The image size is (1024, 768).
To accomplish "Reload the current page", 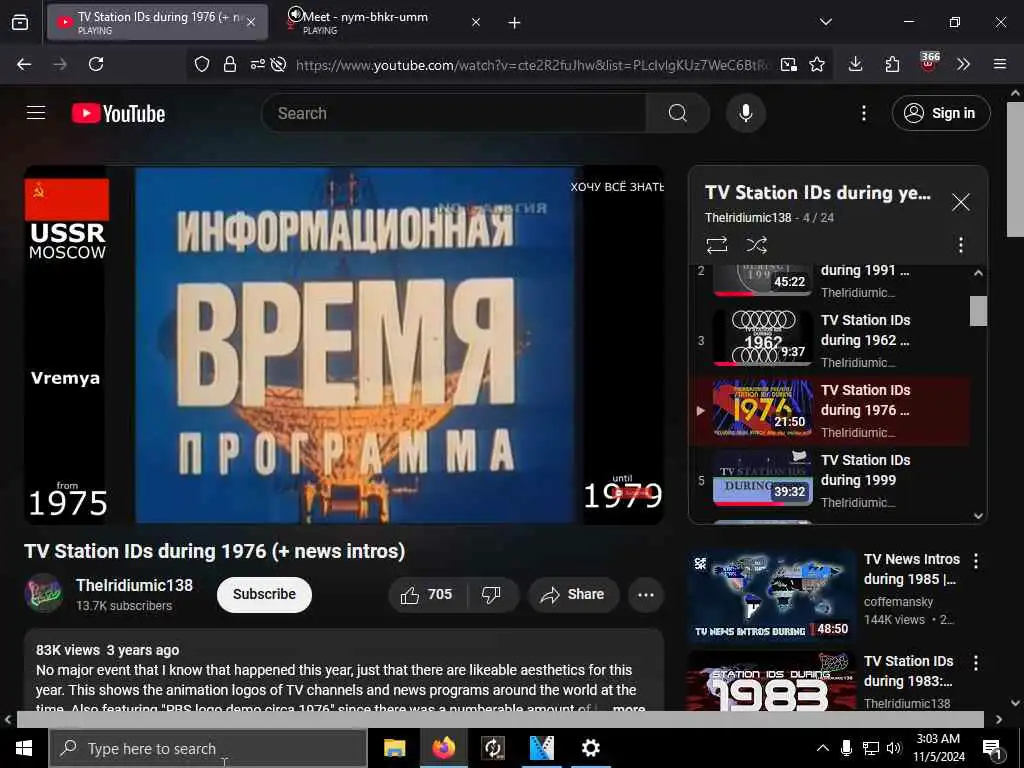I will [96, 64].
